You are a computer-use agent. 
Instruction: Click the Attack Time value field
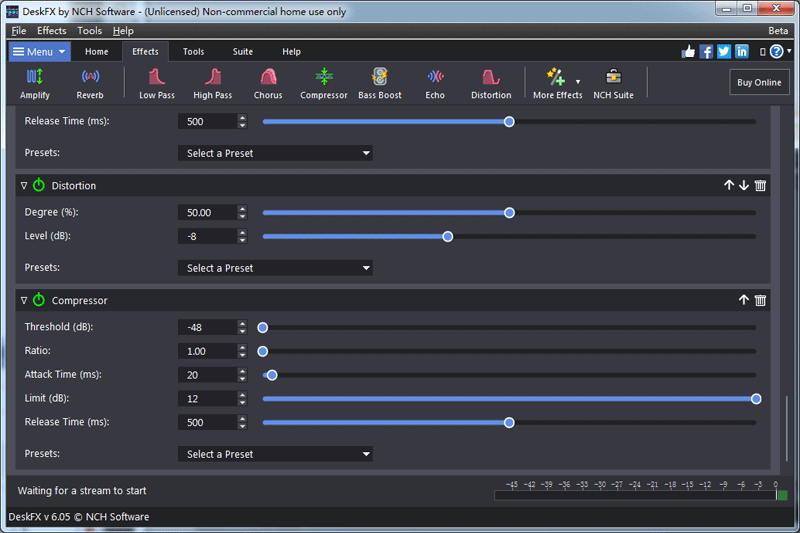pos(208,375)
